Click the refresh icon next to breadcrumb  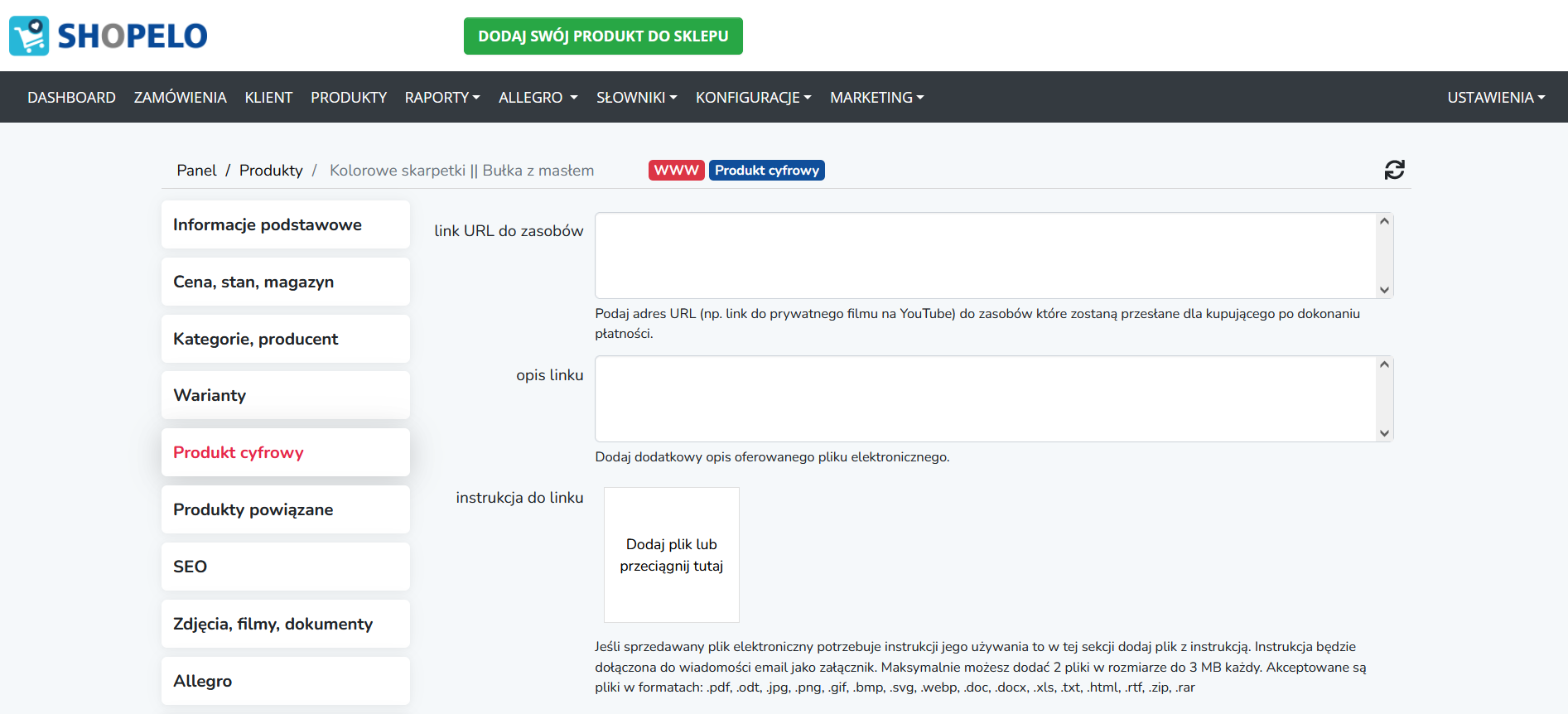click(x=1394, y=170)
